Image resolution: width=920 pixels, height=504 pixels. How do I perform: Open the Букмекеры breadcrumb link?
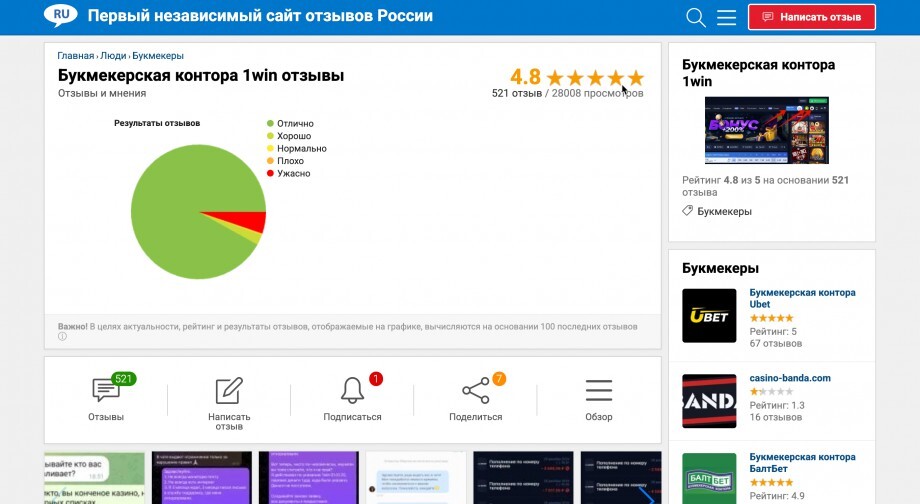(158, 56)
